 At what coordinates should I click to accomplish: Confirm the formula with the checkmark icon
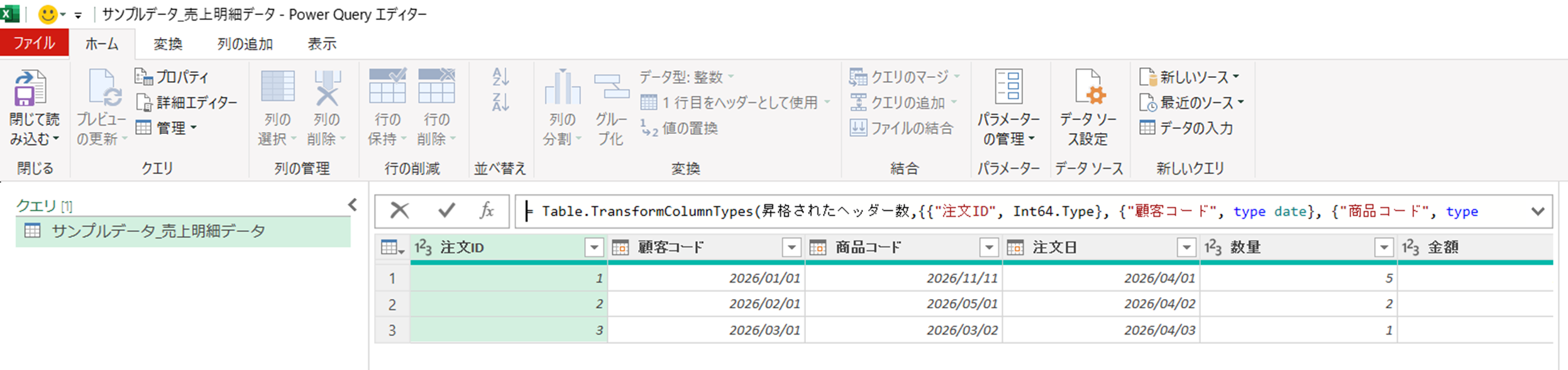pos(446,210)
